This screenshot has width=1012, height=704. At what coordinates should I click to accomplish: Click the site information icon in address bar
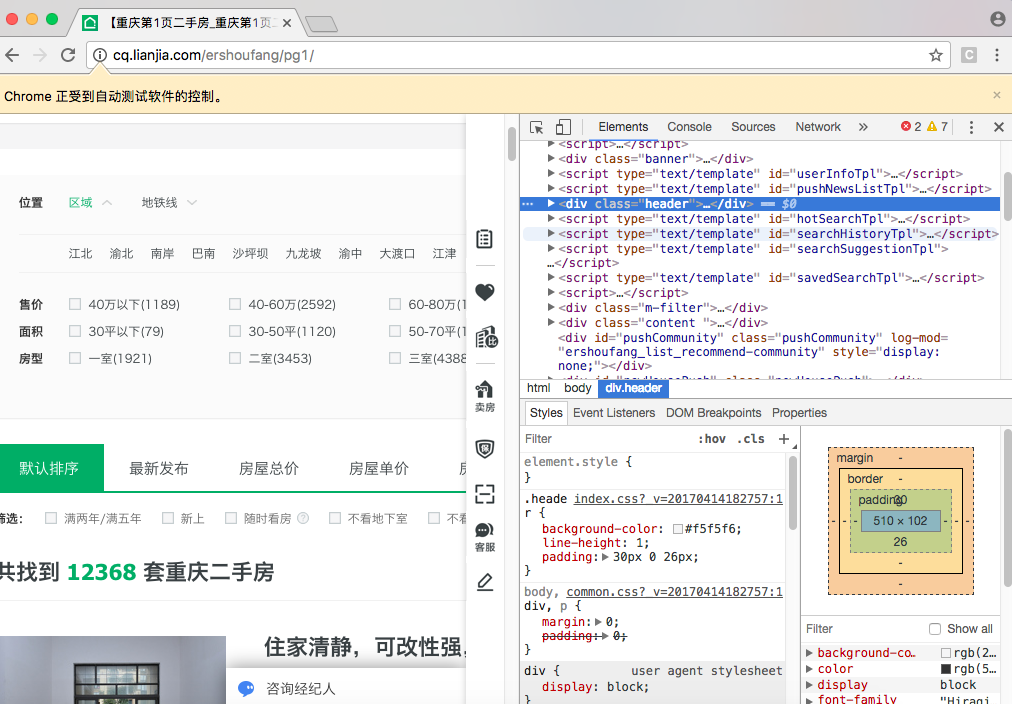[100, 55]
